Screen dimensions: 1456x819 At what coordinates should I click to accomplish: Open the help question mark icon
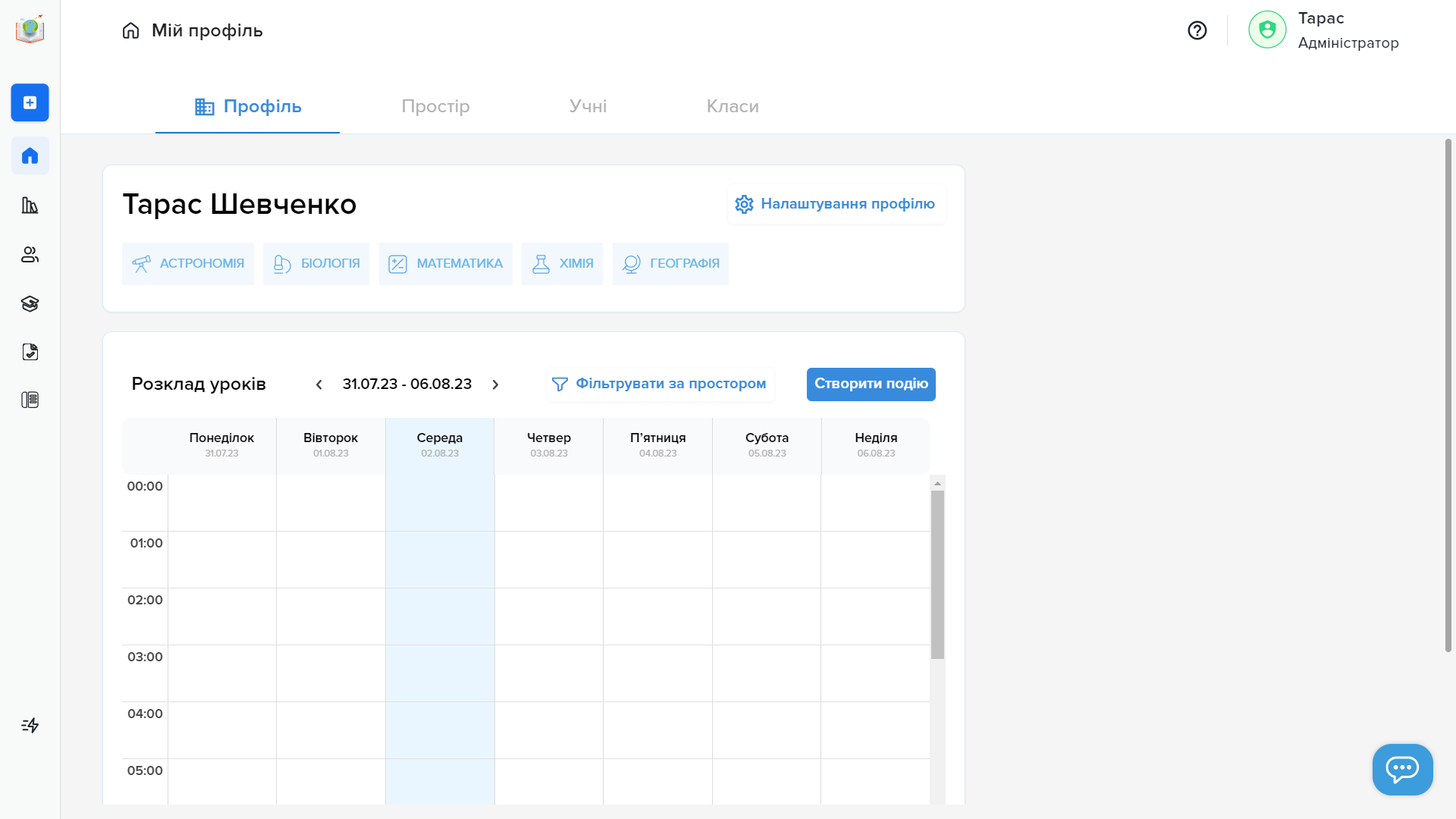(x=1197, y=30)
